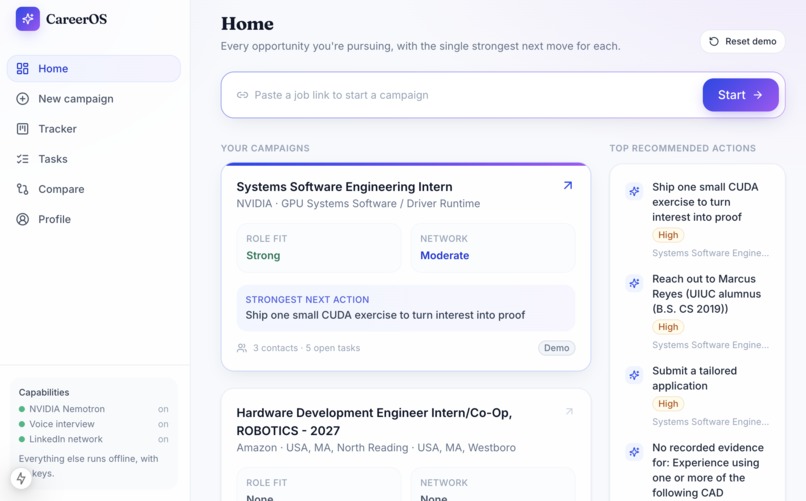This screenshot has height=501, width=806.
Task: Click the link icon in job link field
Action: tap(242, 95)
